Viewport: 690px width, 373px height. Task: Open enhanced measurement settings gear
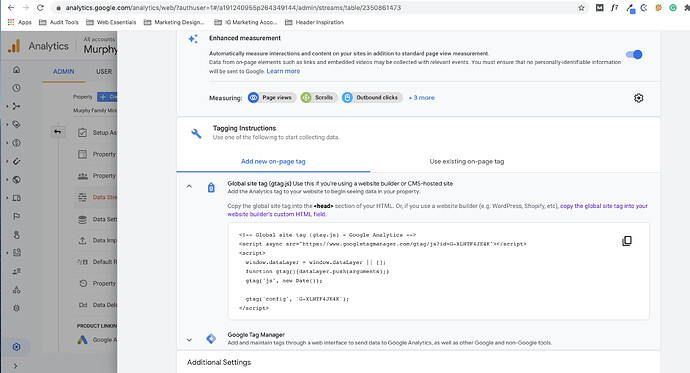[x=638, y=98]
